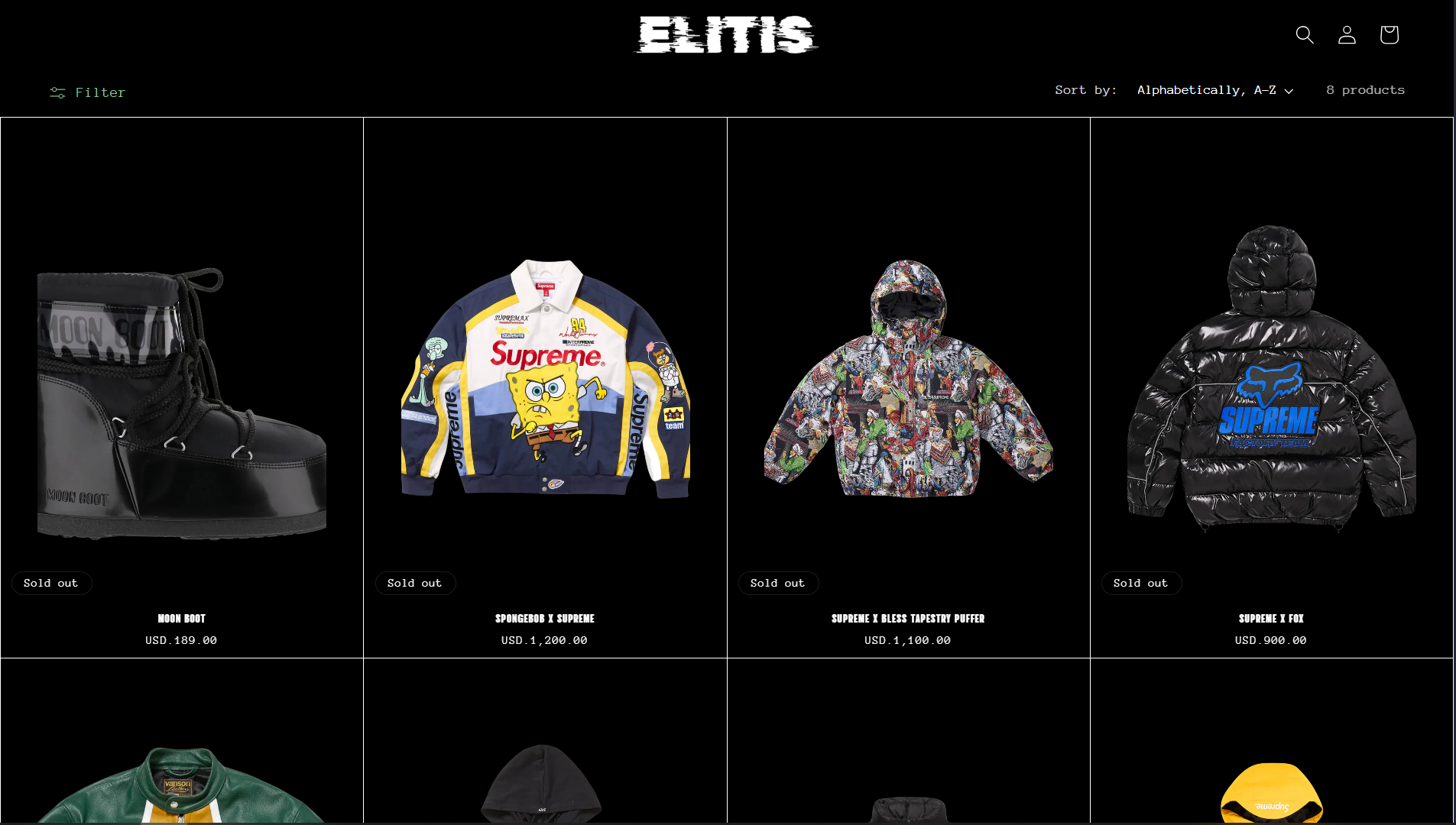This screenshot has width=1456, height=825.
Task: Open the Moon Boot product title
Action: (x=181, y=618)
